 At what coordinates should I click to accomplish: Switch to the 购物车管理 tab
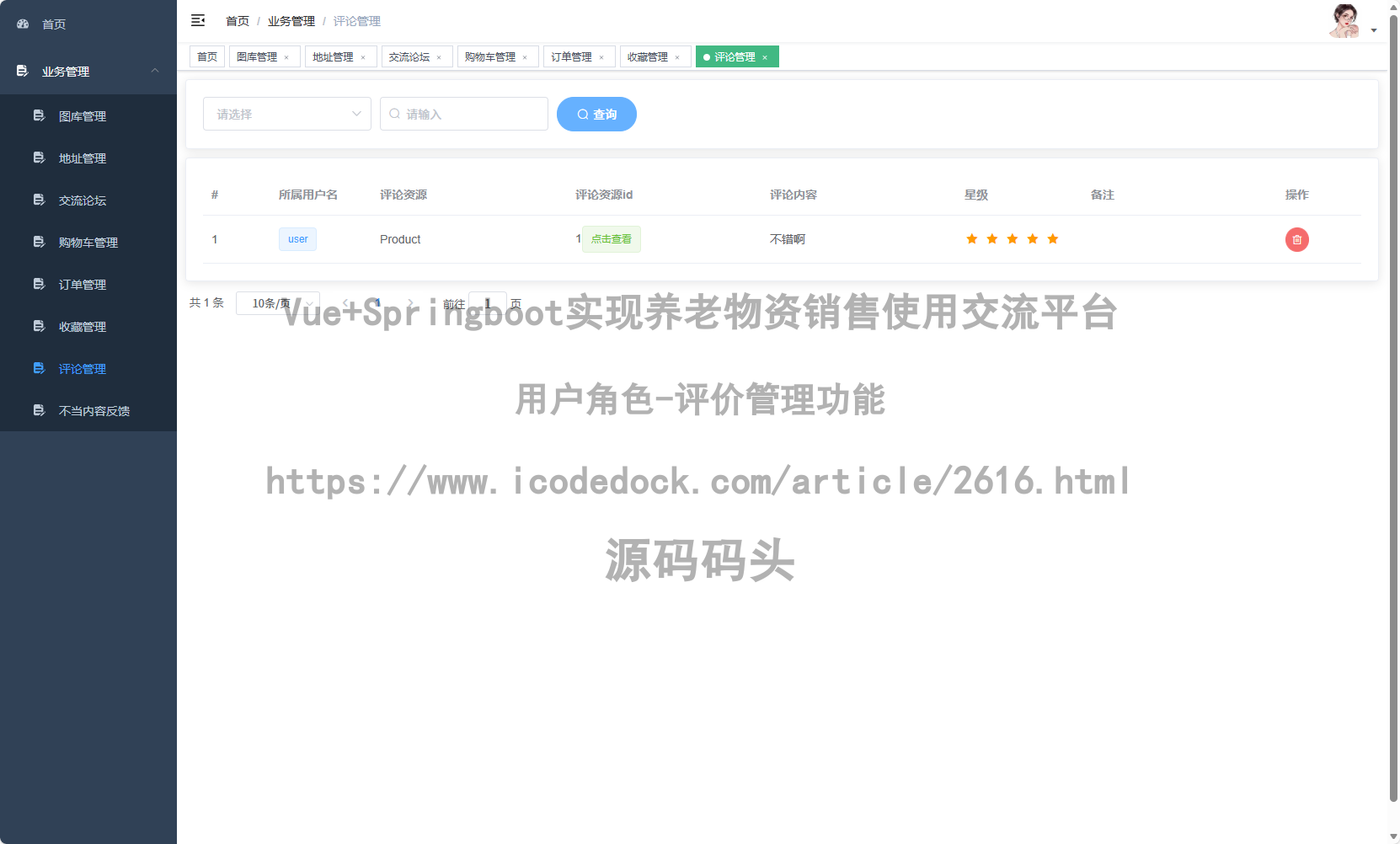491,56
